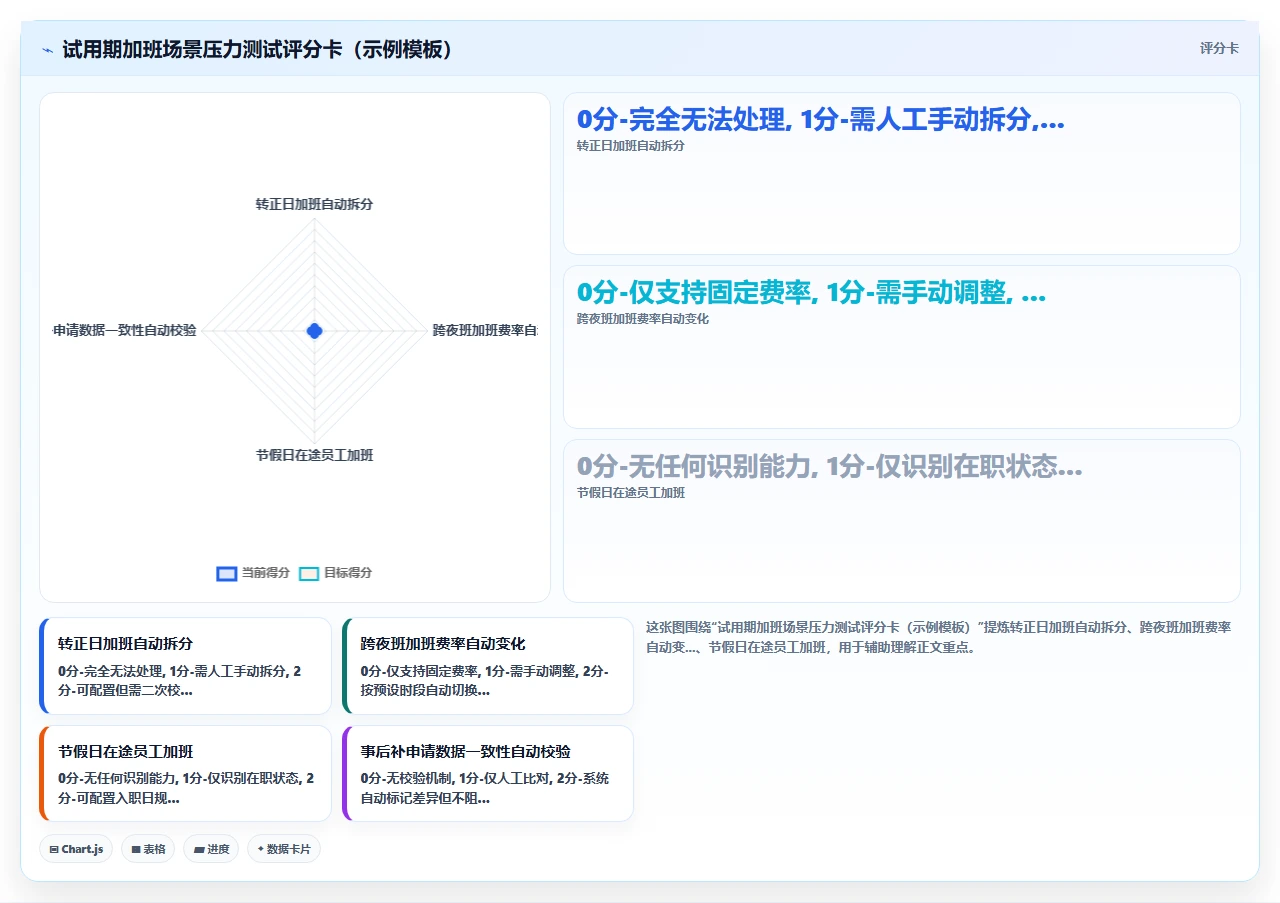Open the blue 0分-完全无法处理 data card
This screenshot has width=1280, height=903.
coord(902,174)
